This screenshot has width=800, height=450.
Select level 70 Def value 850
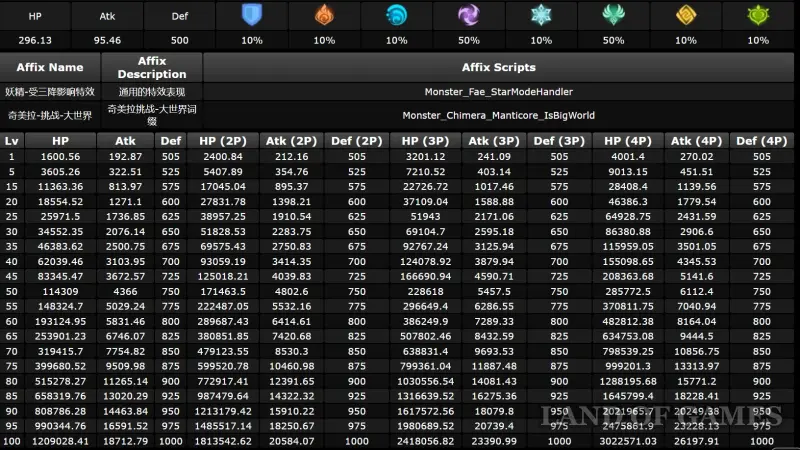pos(170,352)
